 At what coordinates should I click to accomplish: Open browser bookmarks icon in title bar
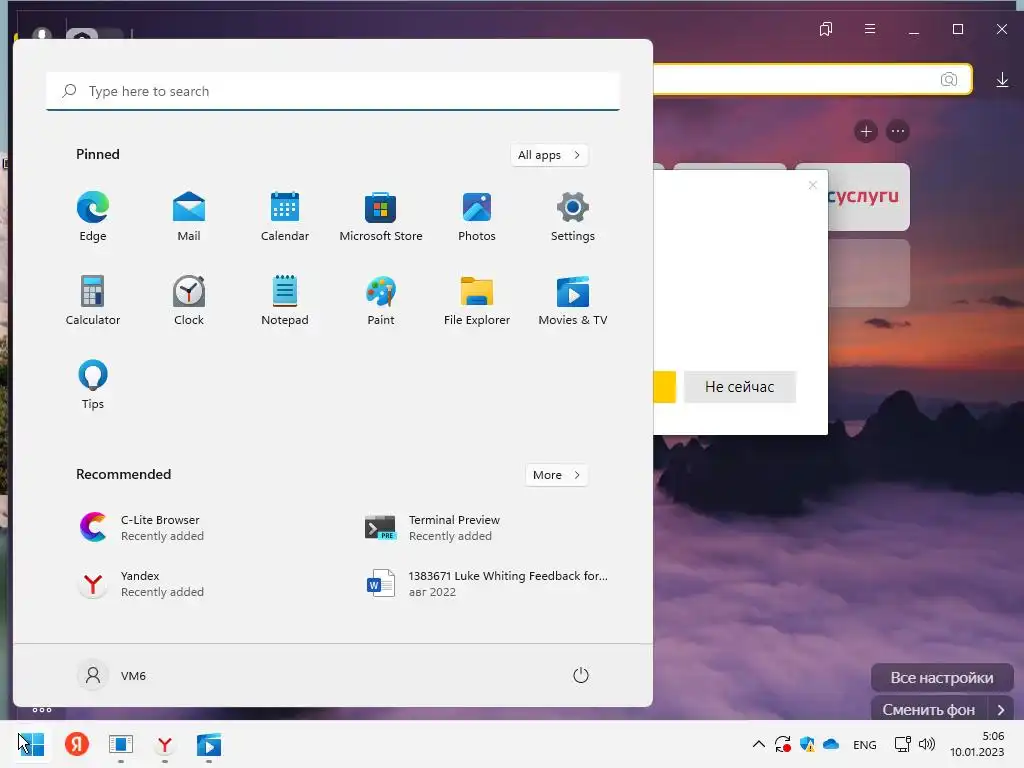(826, 29)
